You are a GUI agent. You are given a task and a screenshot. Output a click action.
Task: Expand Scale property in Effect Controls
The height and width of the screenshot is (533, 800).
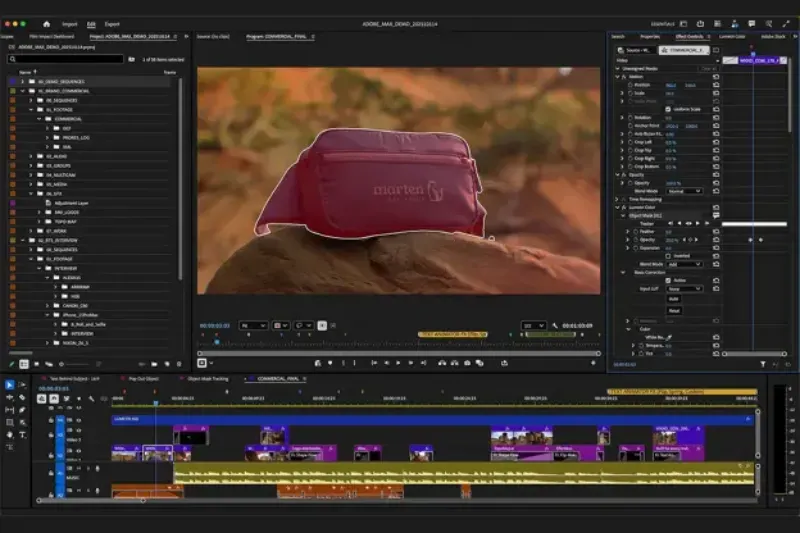tap(622, 93)
